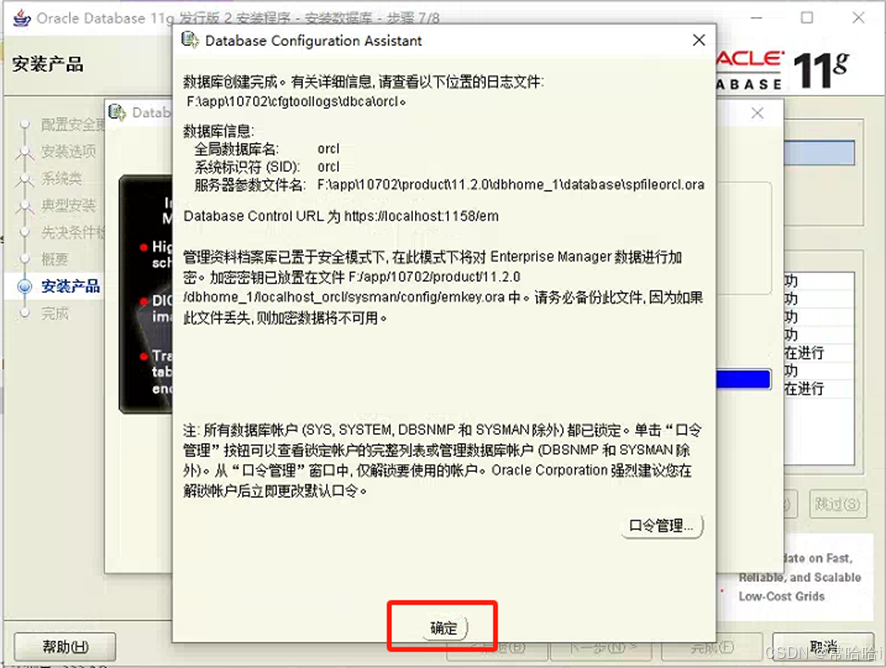Maximize the Oracle installer window
The image size is (886, 668).
click(807, 18)
